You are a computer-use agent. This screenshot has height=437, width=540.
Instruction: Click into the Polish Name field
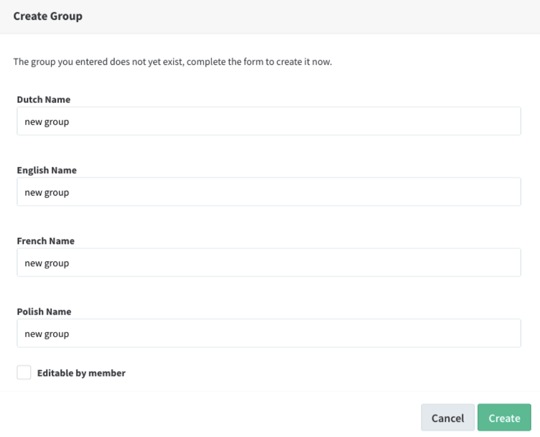(x=269, y=333)
